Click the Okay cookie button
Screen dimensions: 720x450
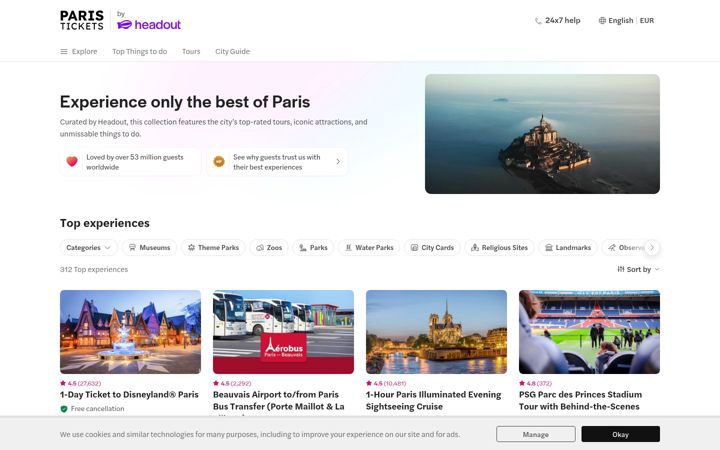[x=620, y=434]
